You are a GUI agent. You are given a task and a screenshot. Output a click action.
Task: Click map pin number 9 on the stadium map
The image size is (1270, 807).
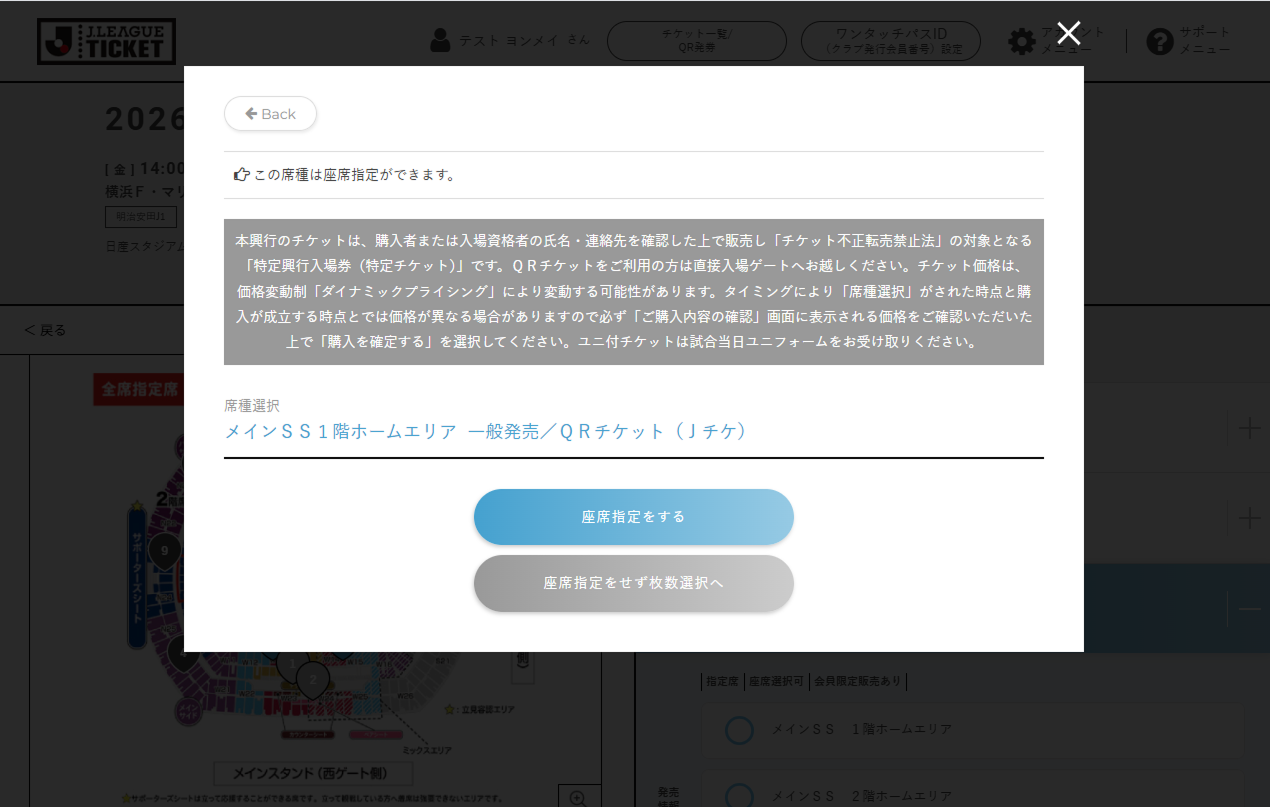click(x=164, y=549)
